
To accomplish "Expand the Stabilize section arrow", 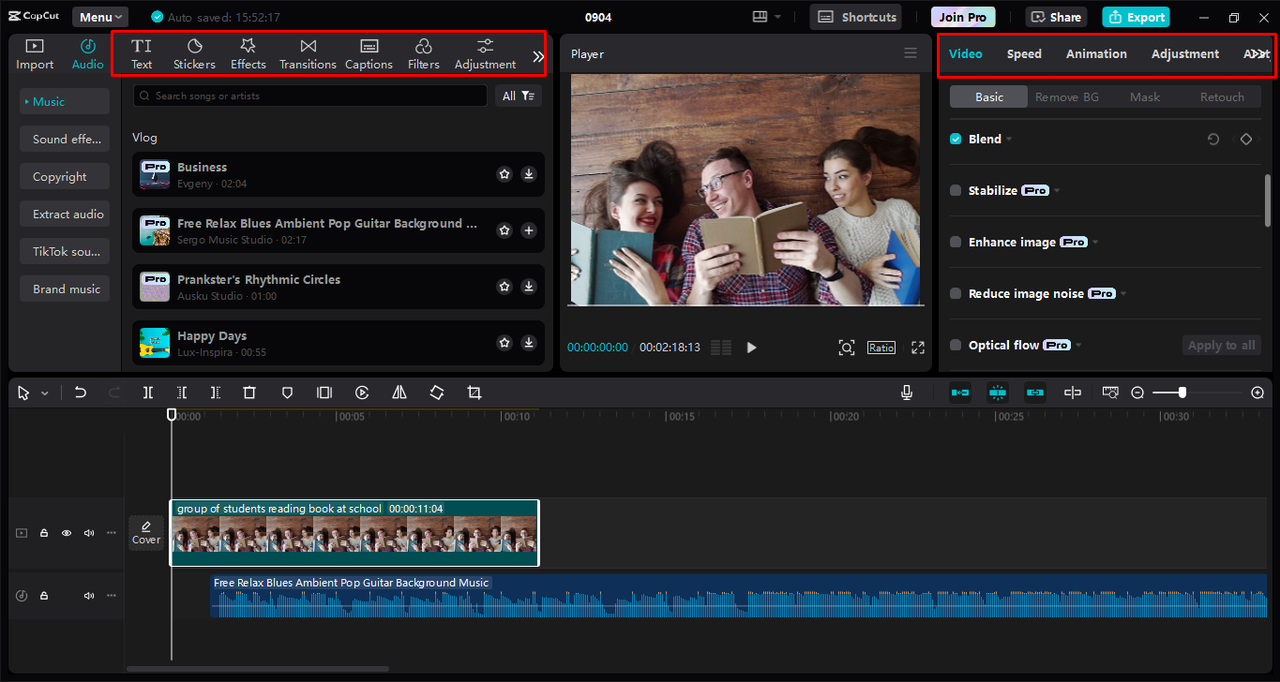I will (x=1057, y=191).
